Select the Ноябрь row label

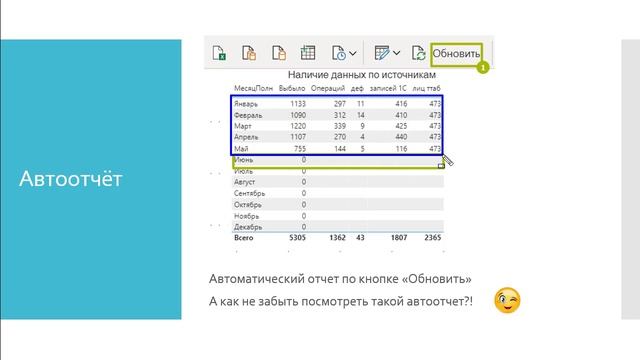246,216
